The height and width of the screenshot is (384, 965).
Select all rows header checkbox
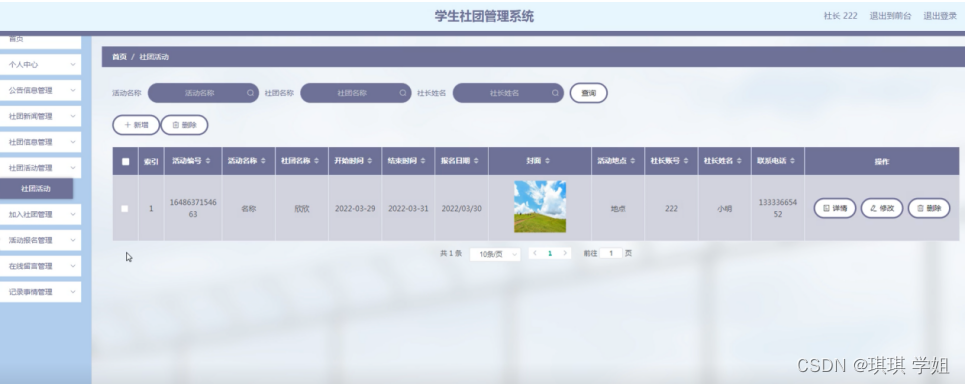pos(126,161)
